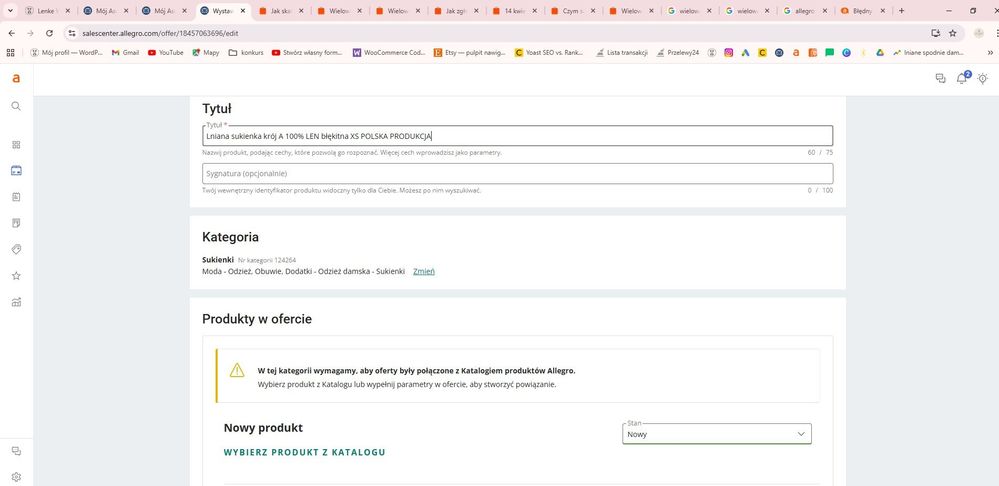Switch to the "Błędny" browser tab
The width and height of the screenshot is (999, 486).
tap(859, 11)
